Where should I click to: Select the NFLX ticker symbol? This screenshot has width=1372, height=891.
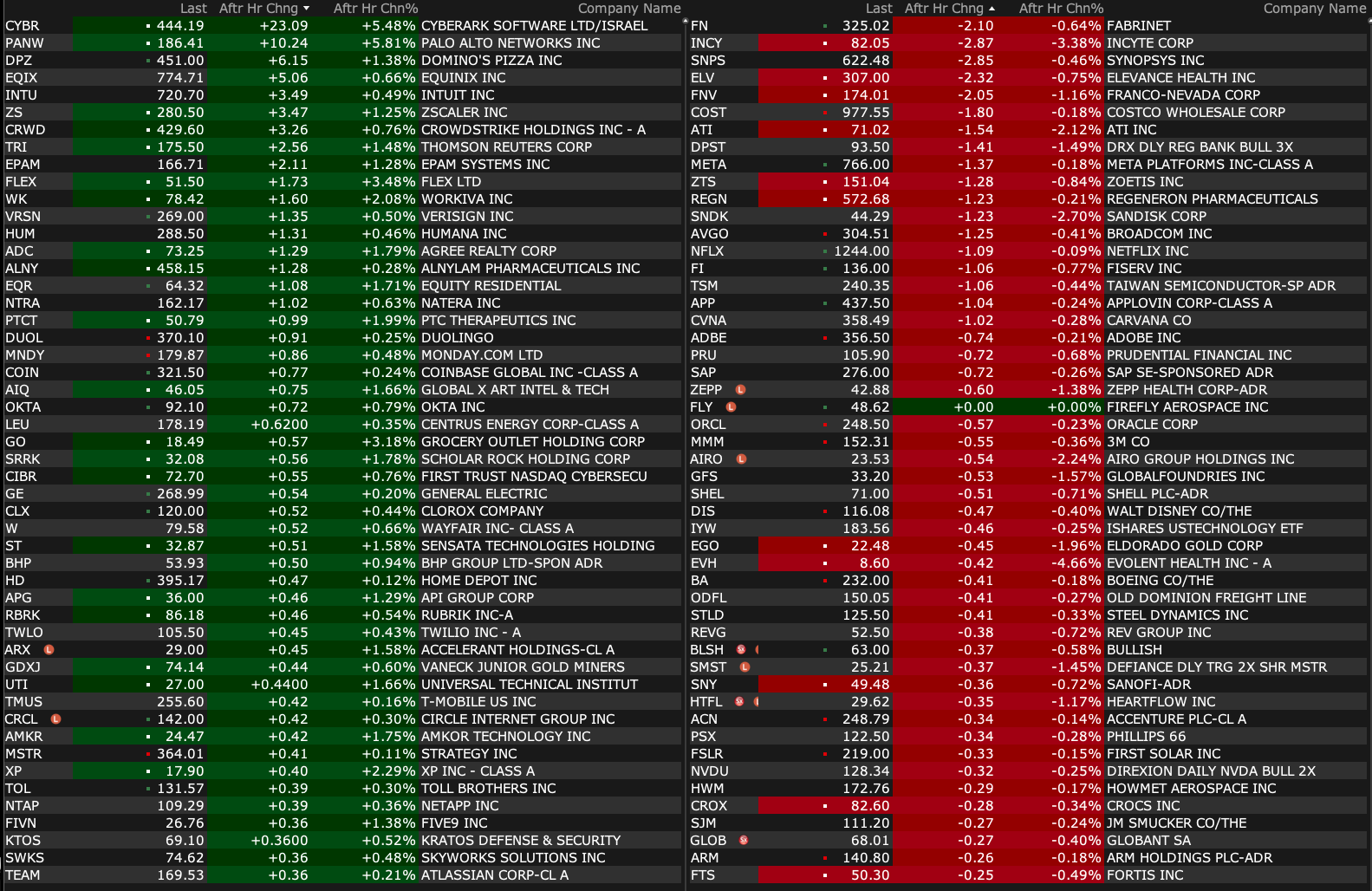click(707, 251)
